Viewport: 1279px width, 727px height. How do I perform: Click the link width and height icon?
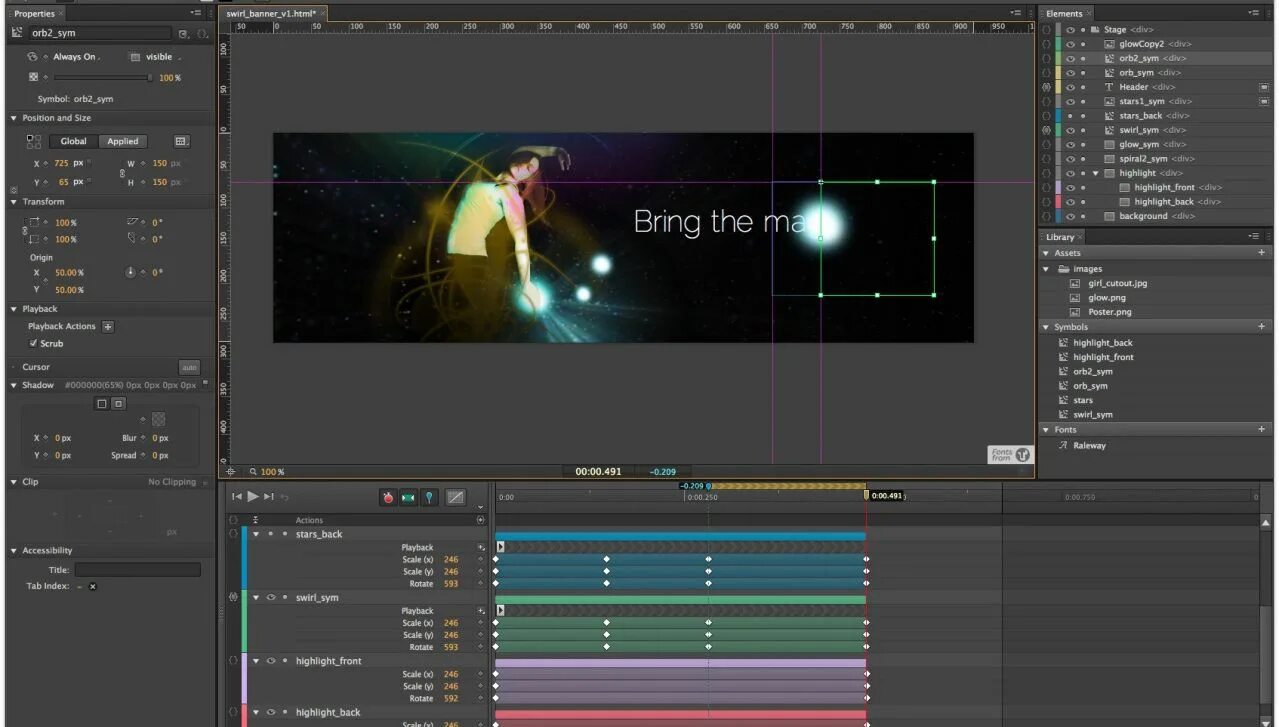point(122,173)
